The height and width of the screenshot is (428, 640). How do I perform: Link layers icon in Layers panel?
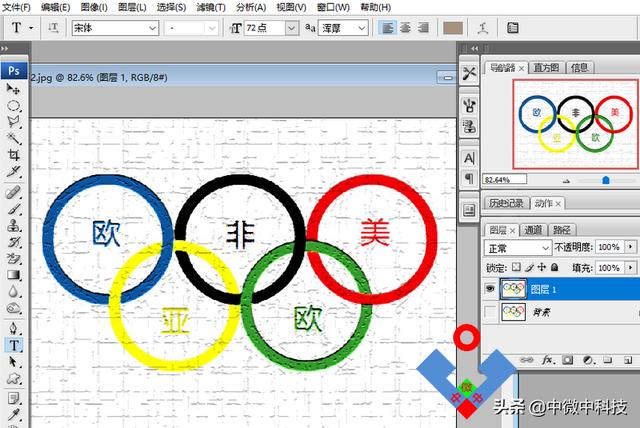point(527,360)
